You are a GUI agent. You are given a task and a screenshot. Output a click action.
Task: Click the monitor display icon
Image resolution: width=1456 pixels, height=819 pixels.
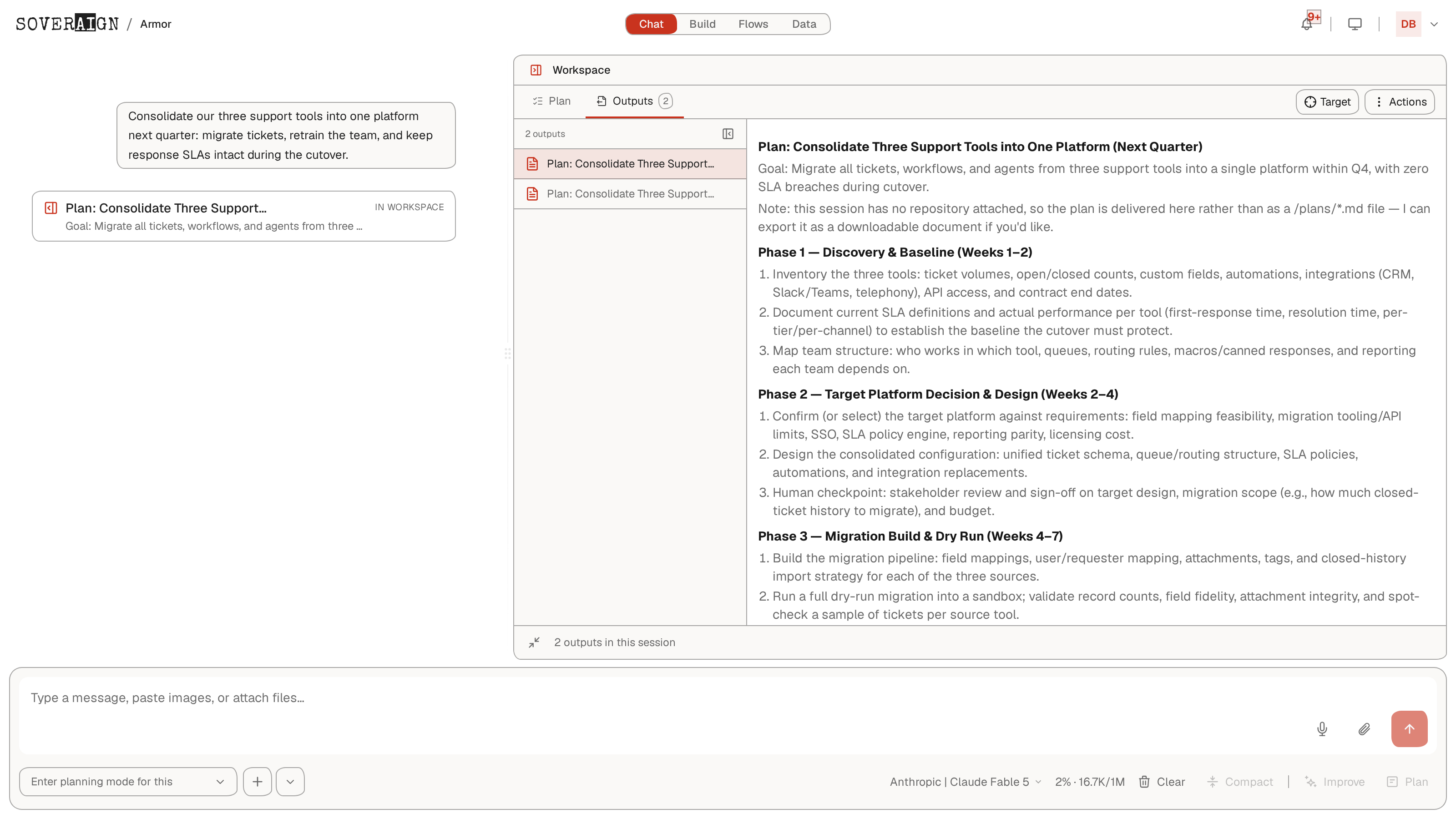pyautogui.click(x=1355, y=24)
